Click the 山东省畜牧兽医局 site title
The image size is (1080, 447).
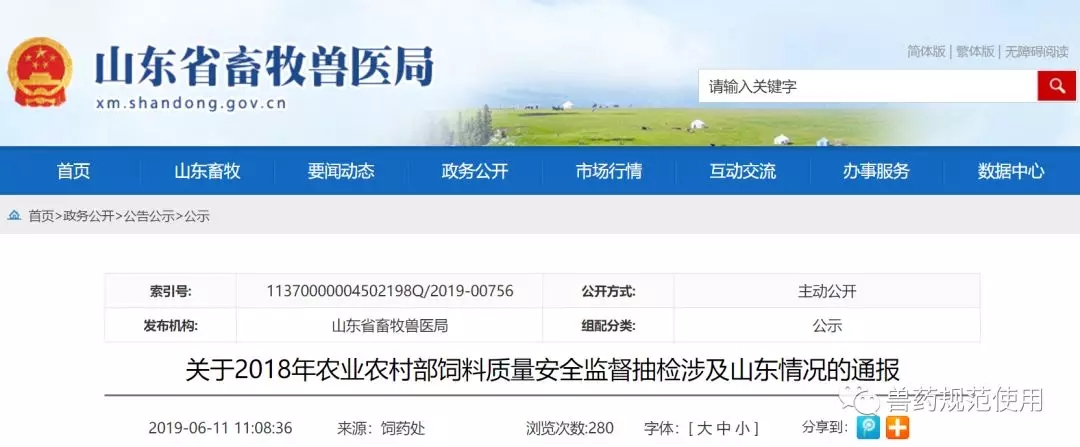point(264,68)
